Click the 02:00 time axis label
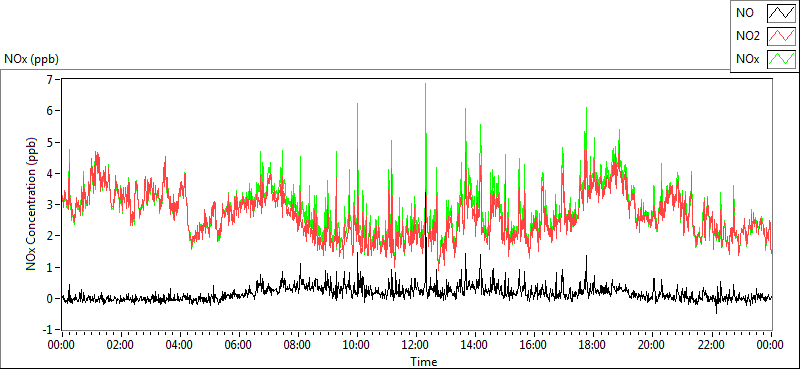 [120, 345]
